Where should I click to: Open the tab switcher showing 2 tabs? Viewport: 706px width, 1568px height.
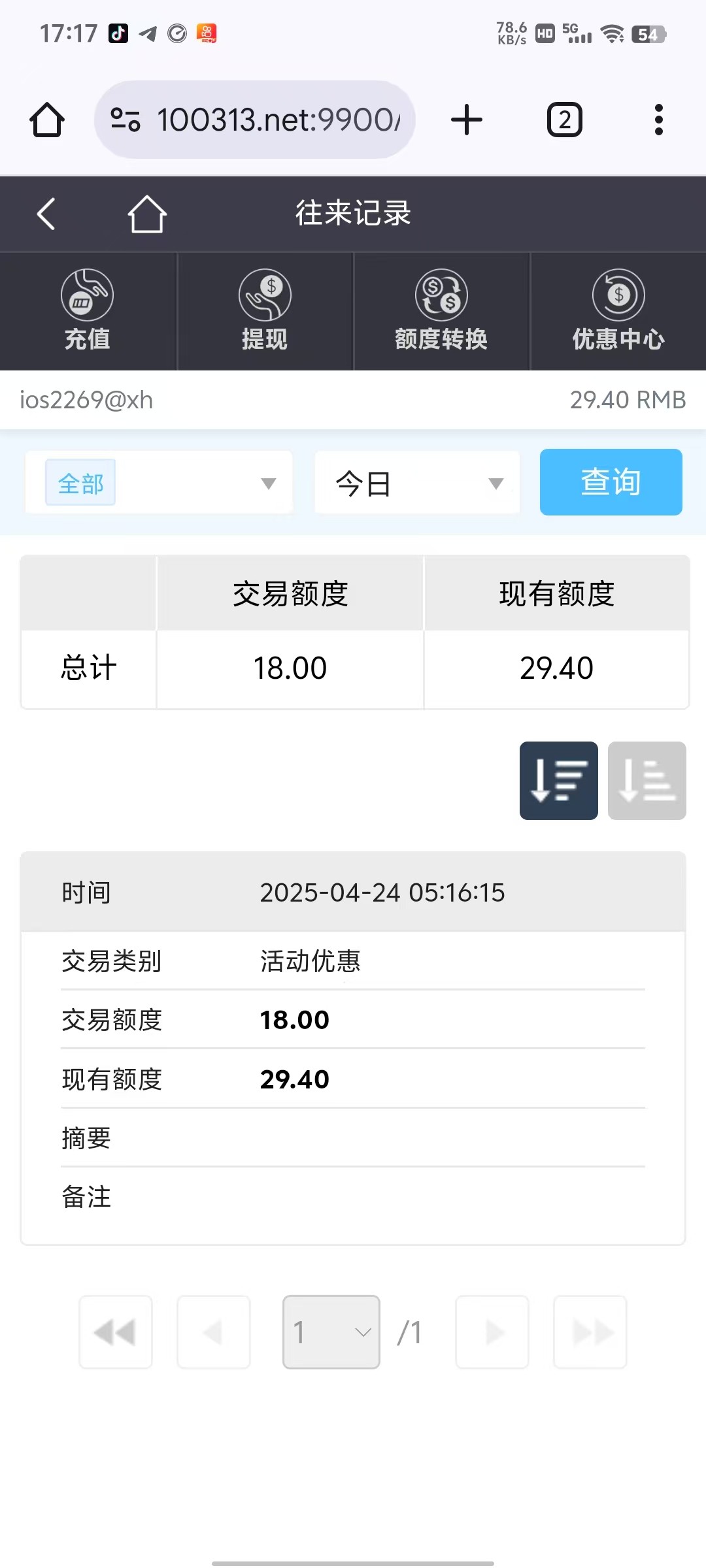click(564, 120)
